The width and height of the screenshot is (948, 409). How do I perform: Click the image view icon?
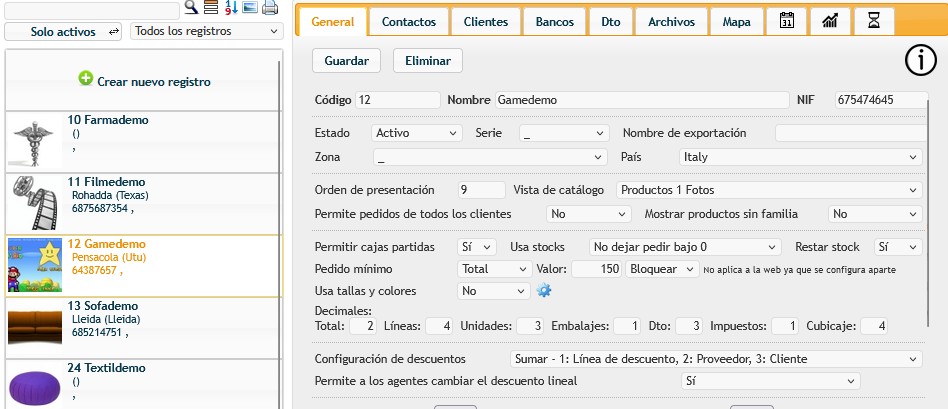pos(250,7)
